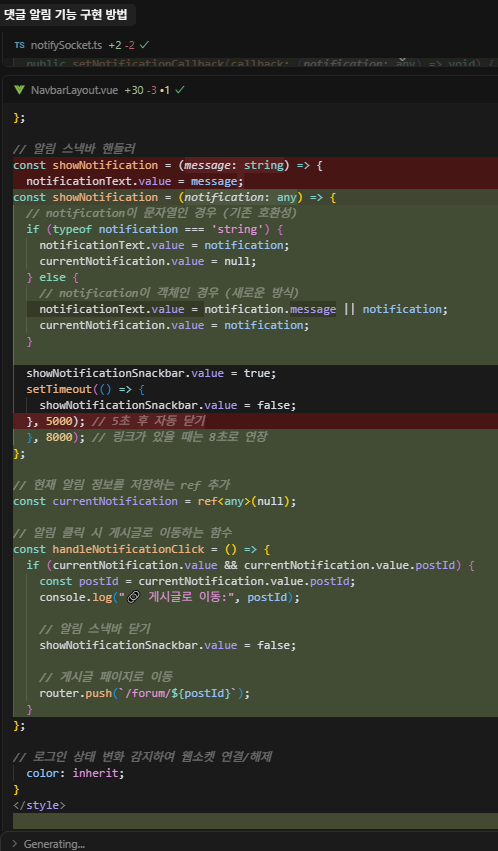Click the checkmark after NavbarLayout.vue +30 -3
The image size is (498, 851).
tap(180, 90)
